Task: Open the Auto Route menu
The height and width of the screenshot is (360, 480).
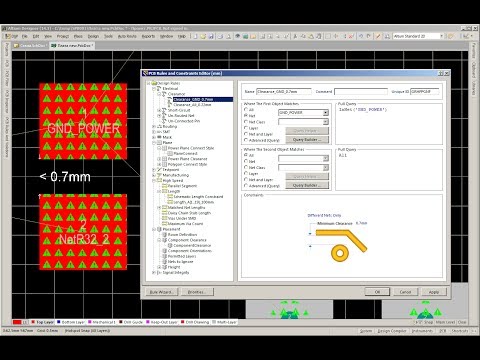Action: [127, 36]
